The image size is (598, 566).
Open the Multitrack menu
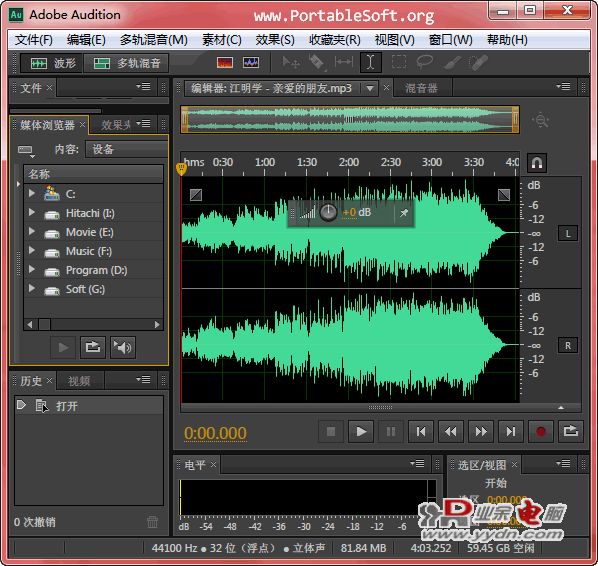coord(153,40)
